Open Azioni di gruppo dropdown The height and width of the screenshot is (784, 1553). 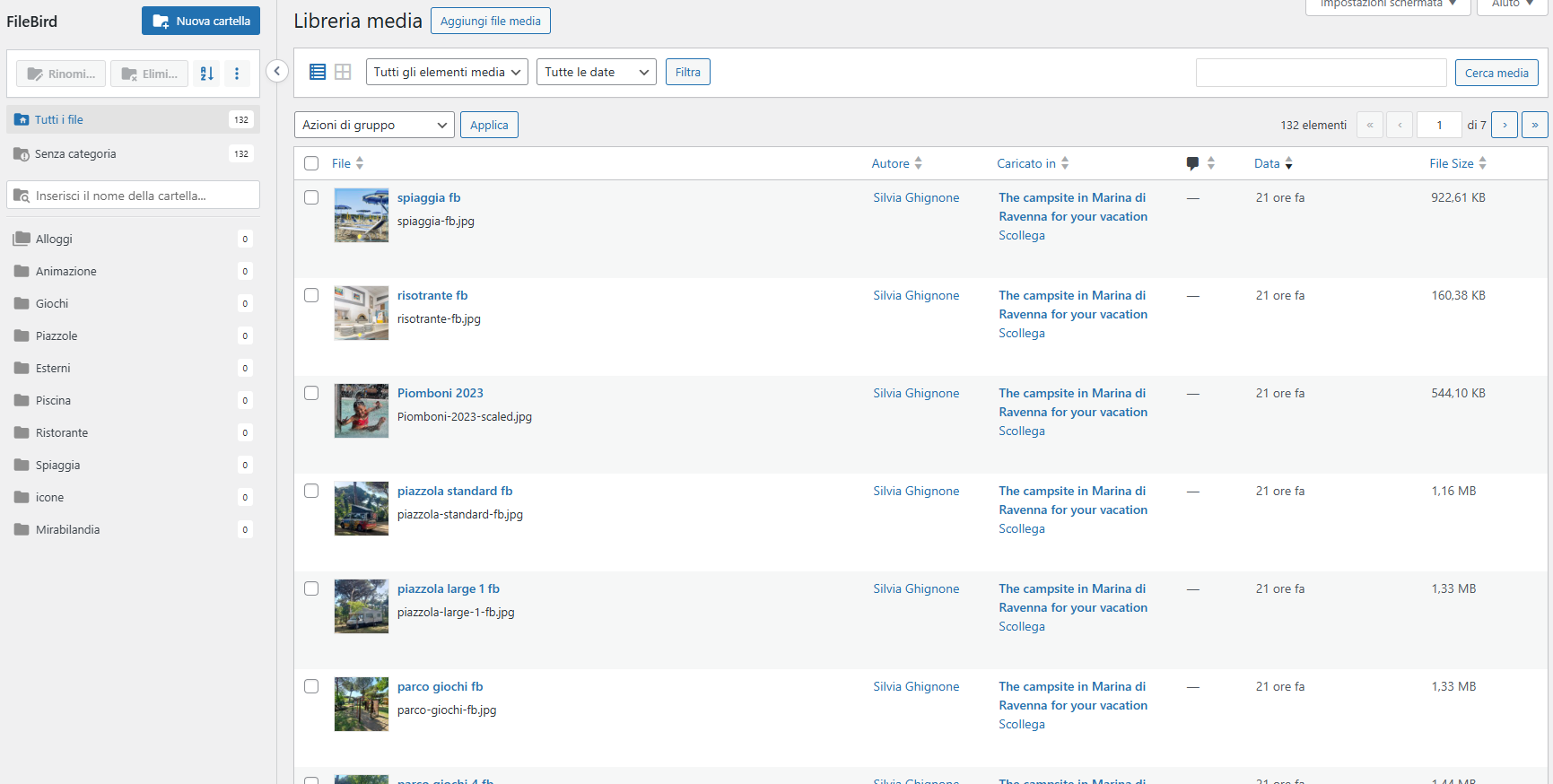[374, 125]
